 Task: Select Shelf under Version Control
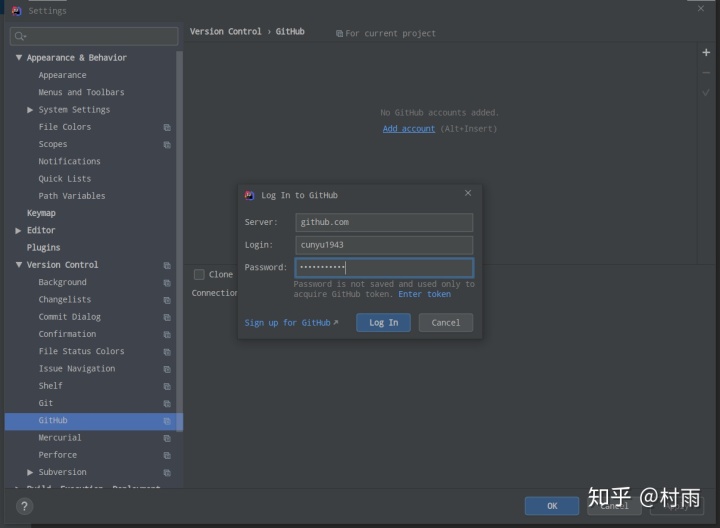pyautogui.click(x=51, y=386)
